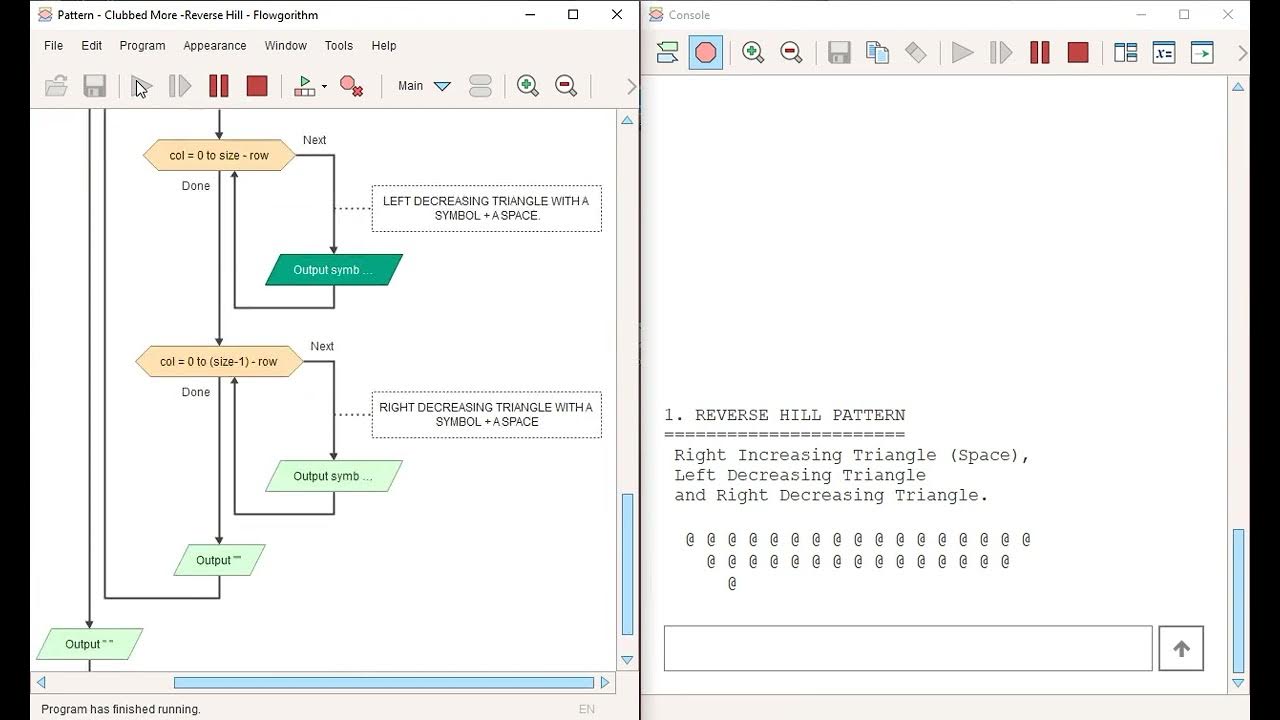This screenshot has height=720, width=1280.
Task: Click the flowchart horizontal scrollbar thumb
Action: pos(384,683)
